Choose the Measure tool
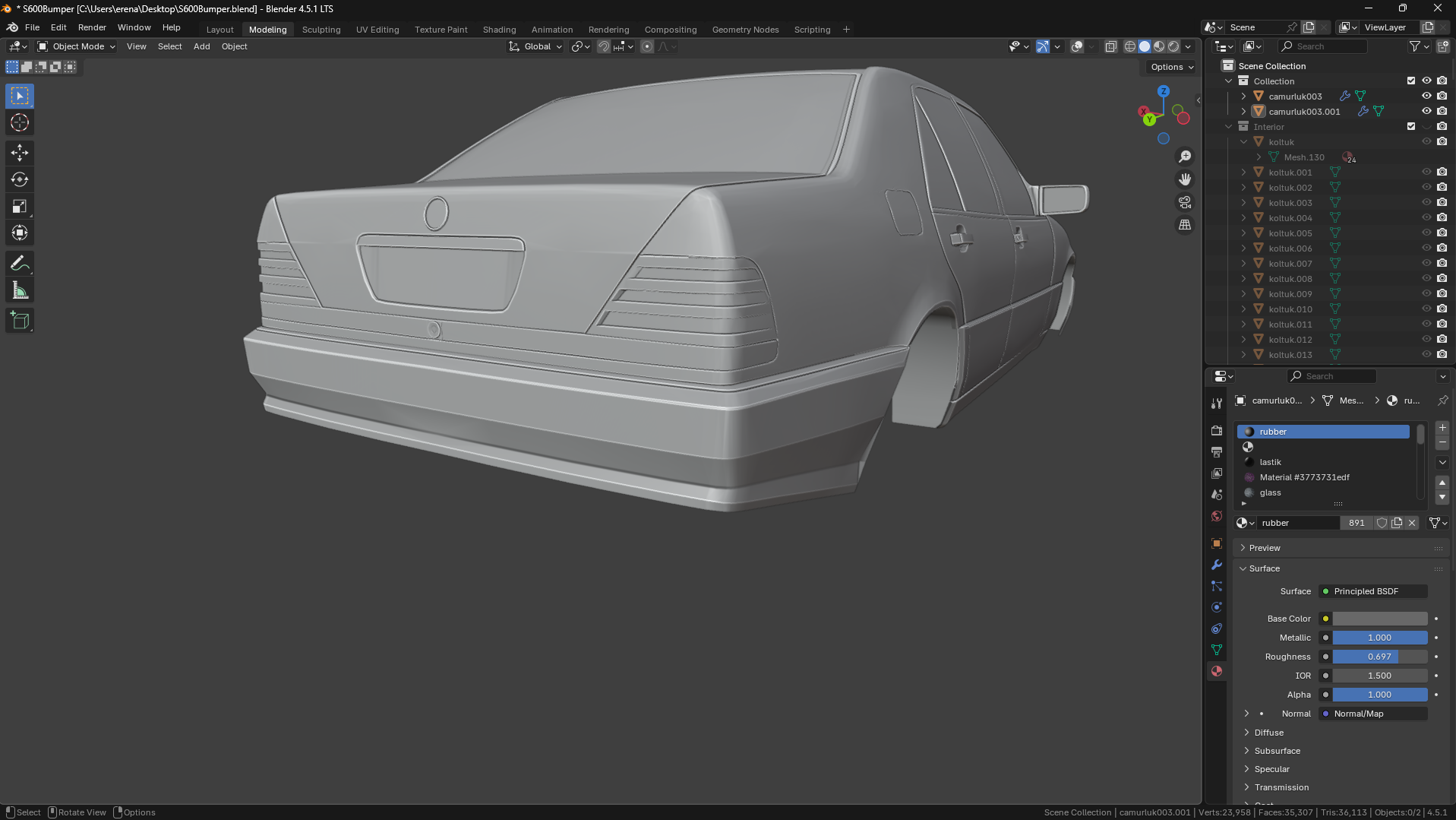The width and height of the screenshot is (1456, 820). tap(20, 291)
